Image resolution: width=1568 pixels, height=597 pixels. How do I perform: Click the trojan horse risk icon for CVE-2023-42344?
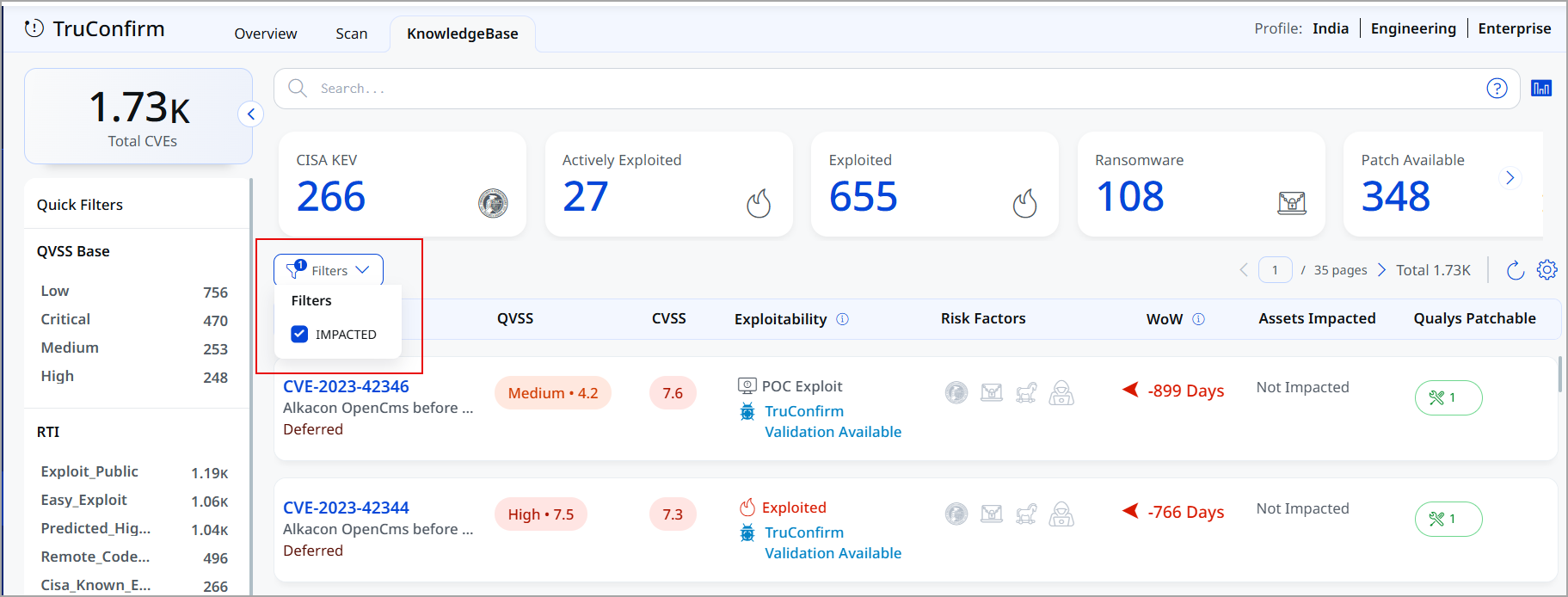click(1026, 514)
